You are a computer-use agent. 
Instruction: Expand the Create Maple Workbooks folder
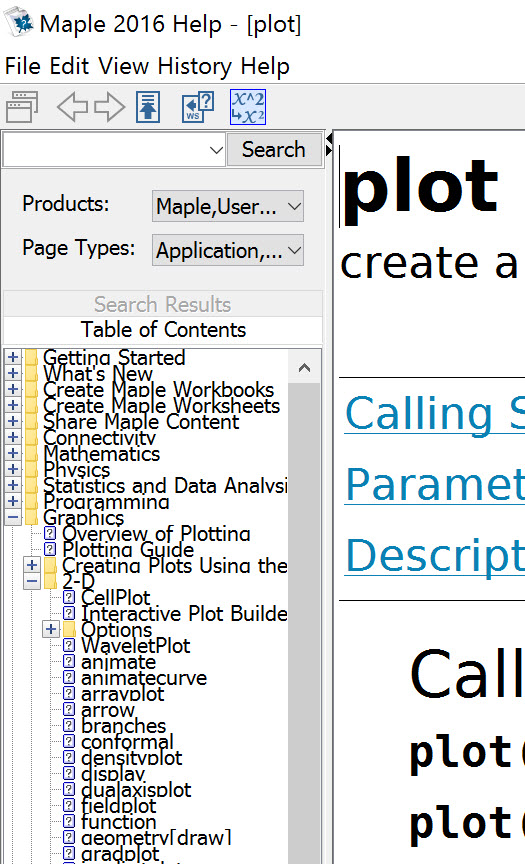(13, 389)
